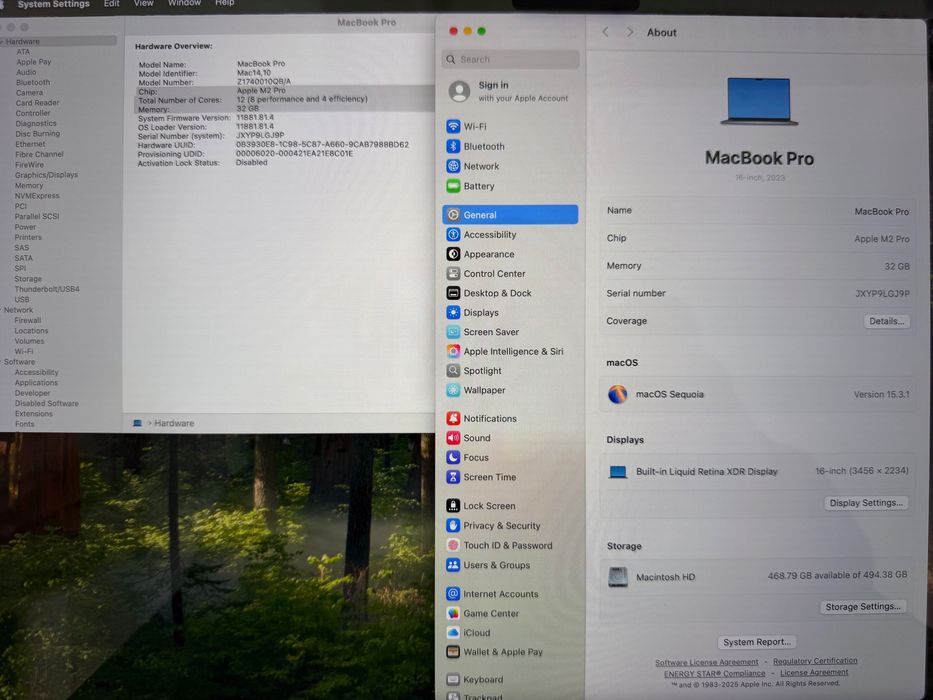The width and height of the screenshot is (933, 700).
Task: Collapse Software section in System Information sidebar
Action: 2,362
